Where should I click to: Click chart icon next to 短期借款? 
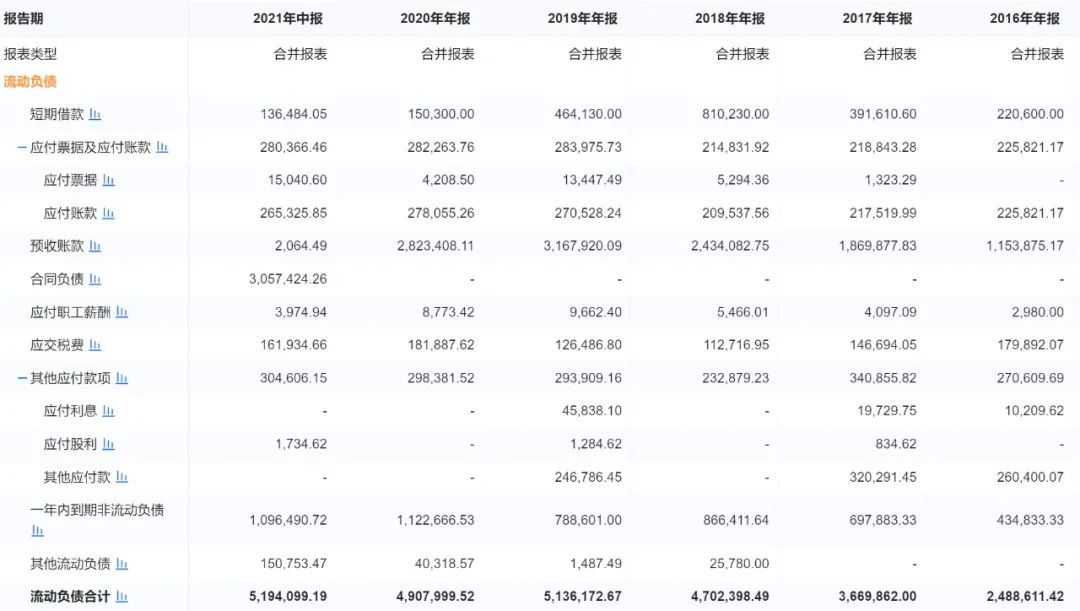point(95,114)
